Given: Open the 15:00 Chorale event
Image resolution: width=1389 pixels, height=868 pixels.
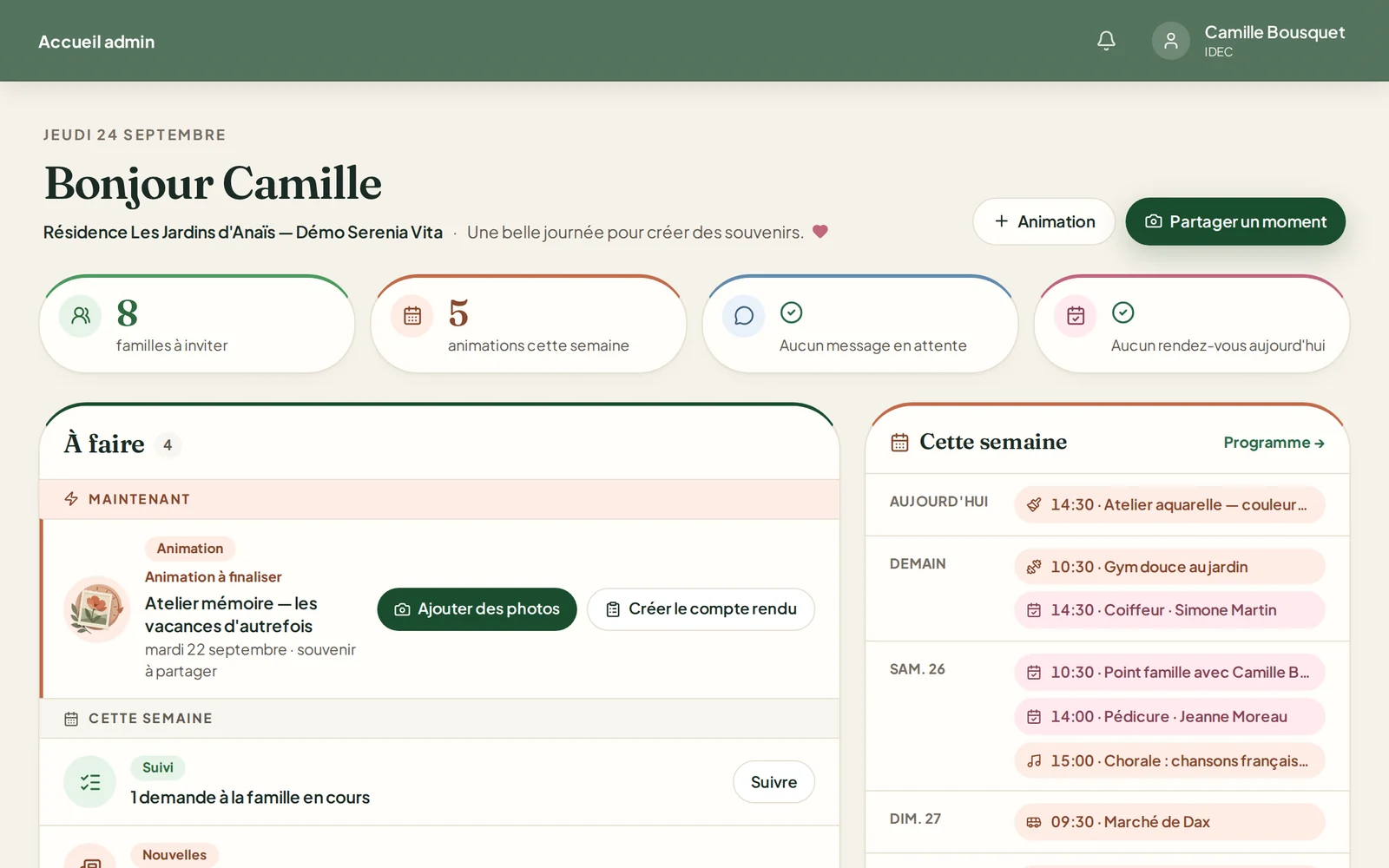Looking at the screenshot, I should click(1169, 761).
